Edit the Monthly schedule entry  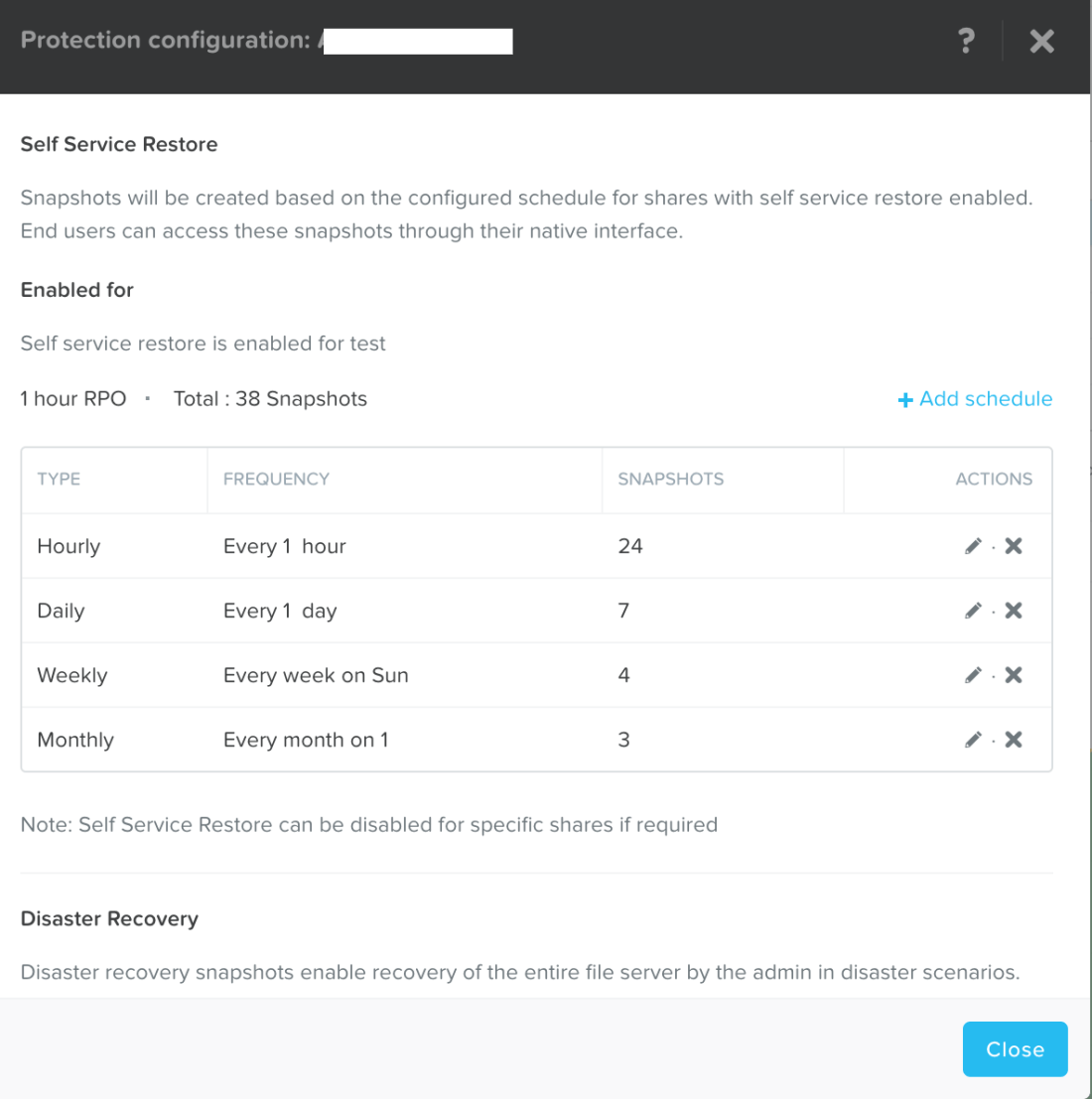tap(973, 740)
